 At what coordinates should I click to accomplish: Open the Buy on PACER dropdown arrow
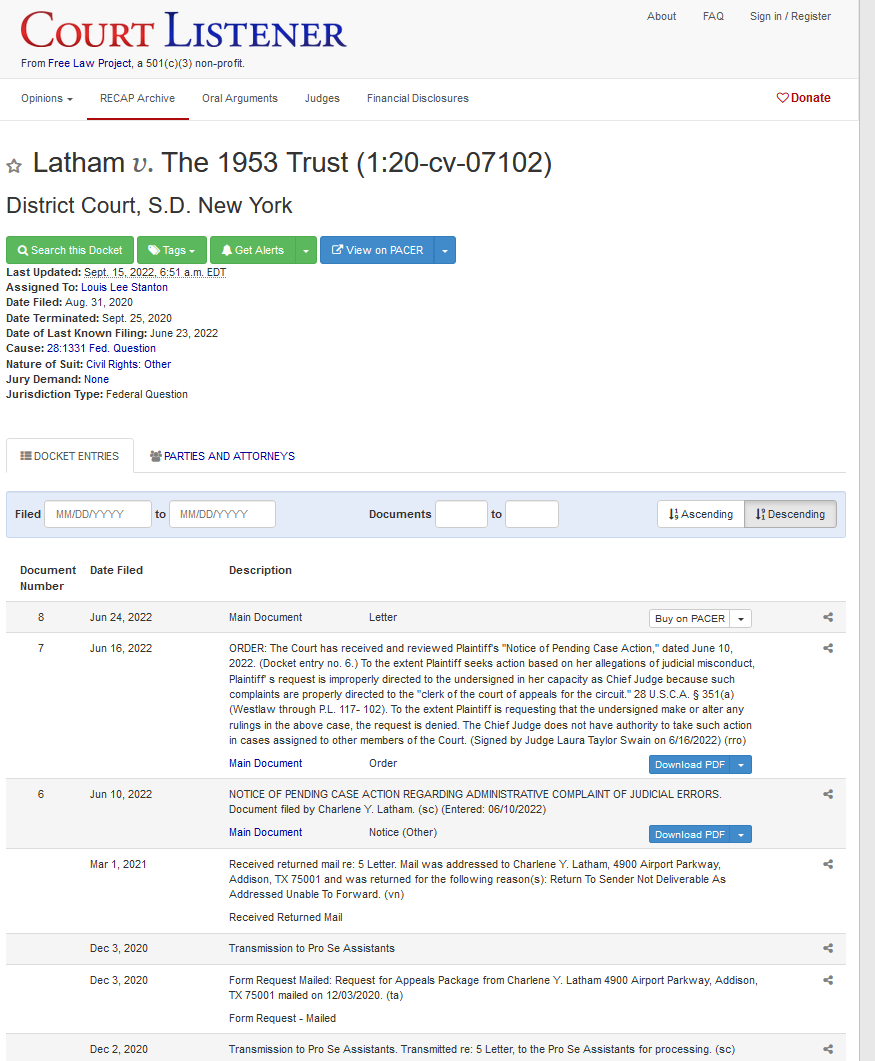pyautogui.click(x=741, y=618)
